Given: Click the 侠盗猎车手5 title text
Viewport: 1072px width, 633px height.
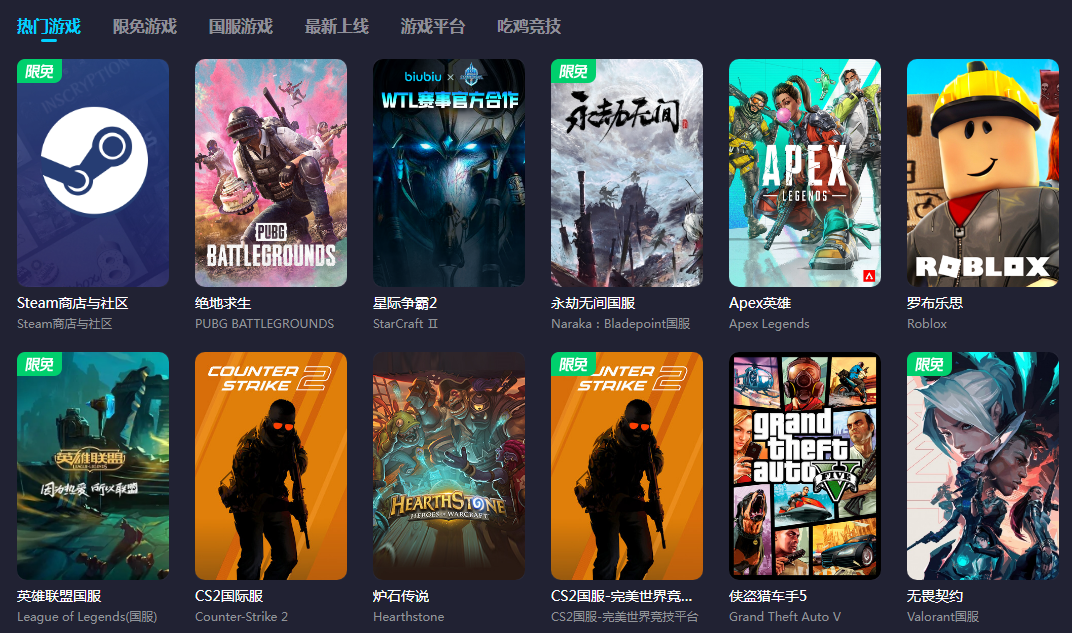Looking at the screenshot, I should [768, 596].
